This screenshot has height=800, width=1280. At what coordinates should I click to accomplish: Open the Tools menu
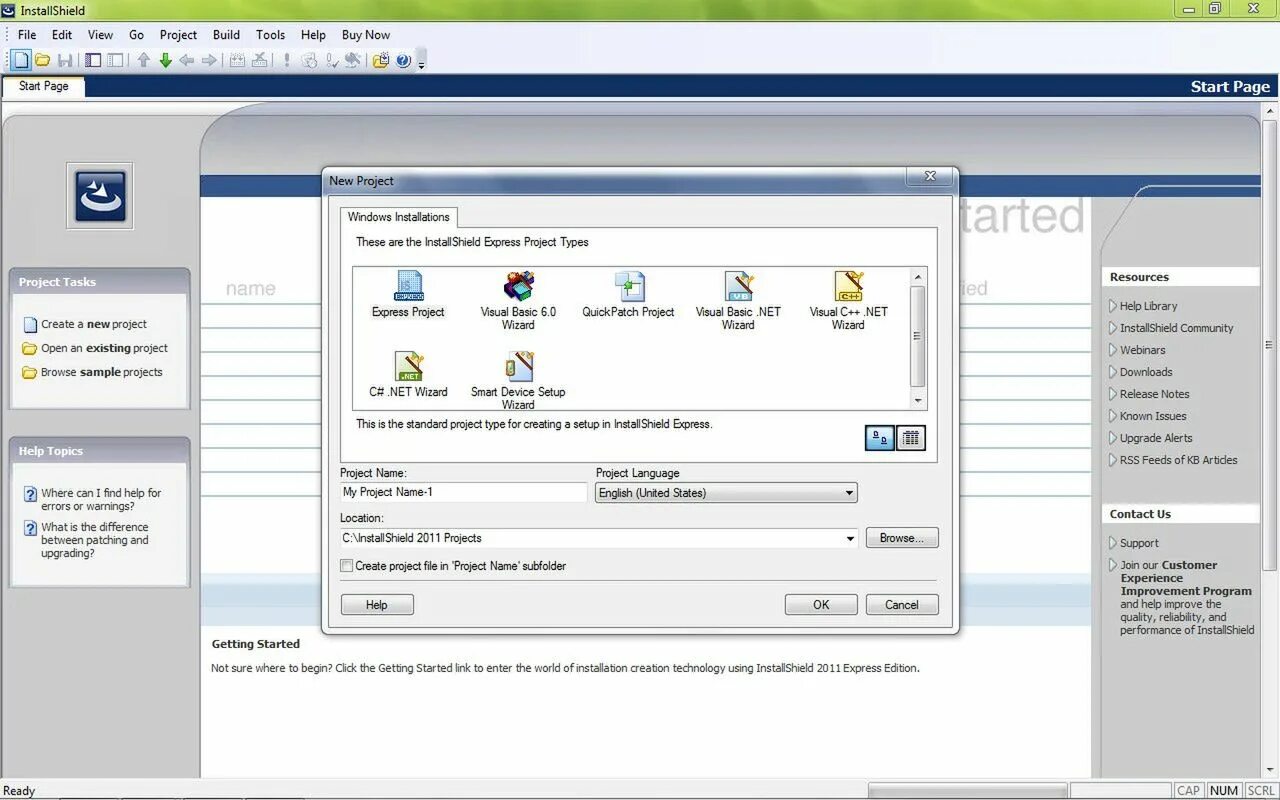click(270, 34)
